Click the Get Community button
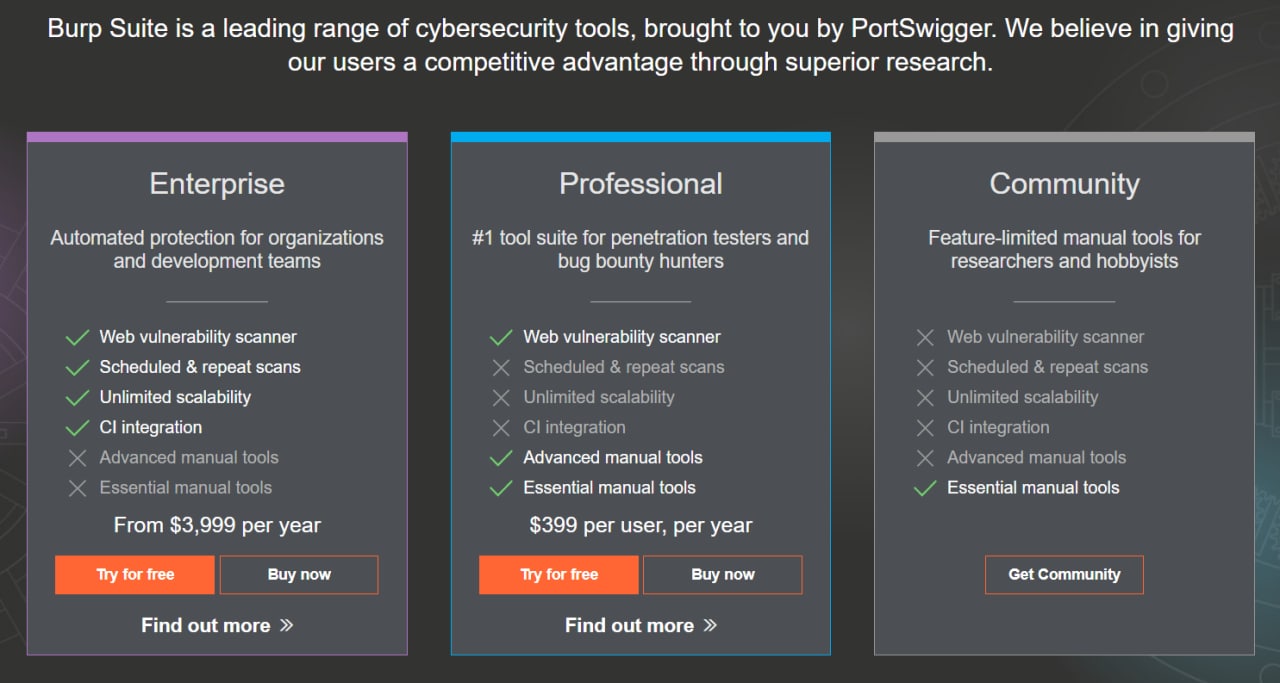 coord(1064,575)
